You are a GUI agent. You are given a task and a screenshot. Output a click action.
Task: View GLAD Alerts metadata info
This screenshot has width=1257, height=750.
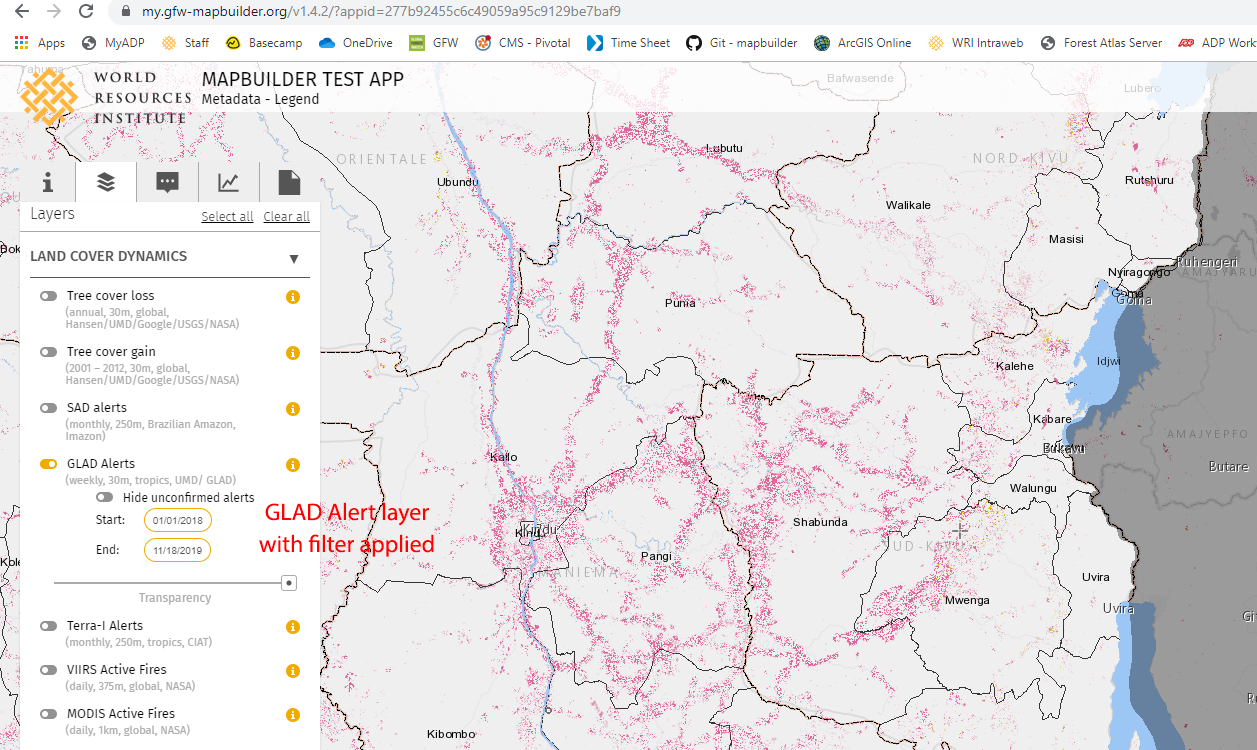click(292, 464)
